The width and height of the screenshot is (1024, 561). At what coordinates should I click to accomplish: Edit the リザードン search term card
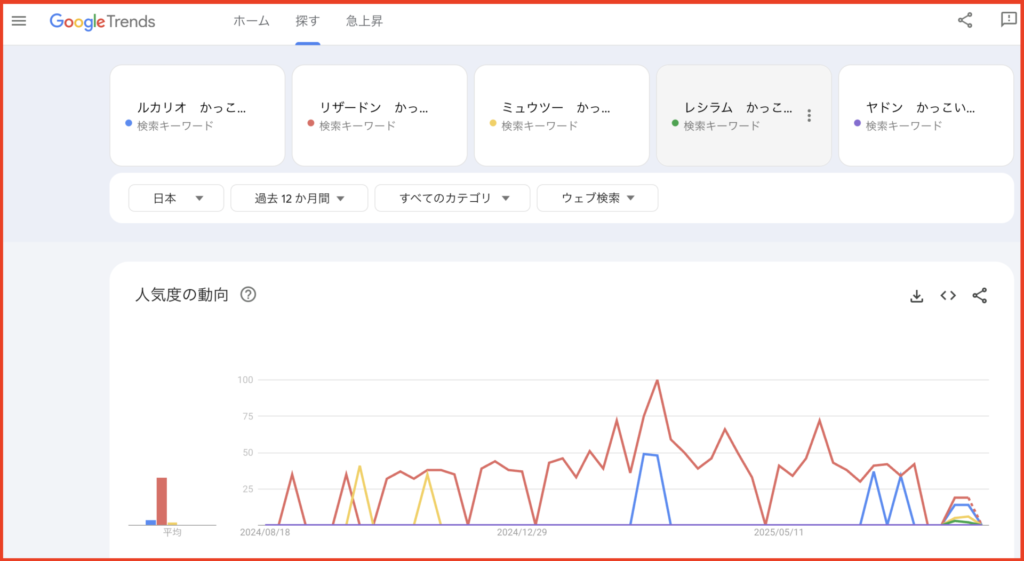(379, 116)
